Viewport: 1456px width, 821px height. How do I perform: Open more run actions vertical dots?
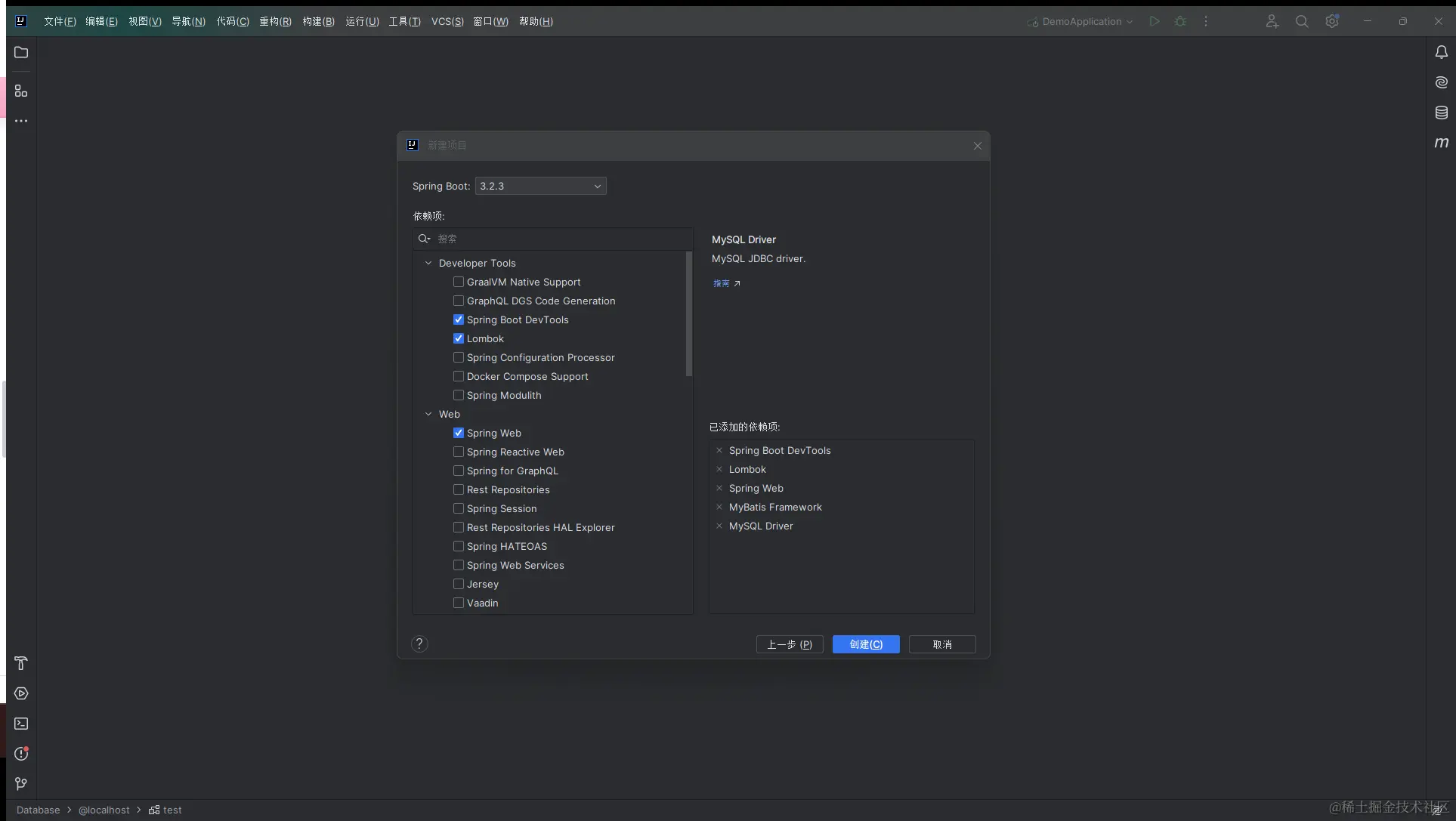[x=1206, y=21]
